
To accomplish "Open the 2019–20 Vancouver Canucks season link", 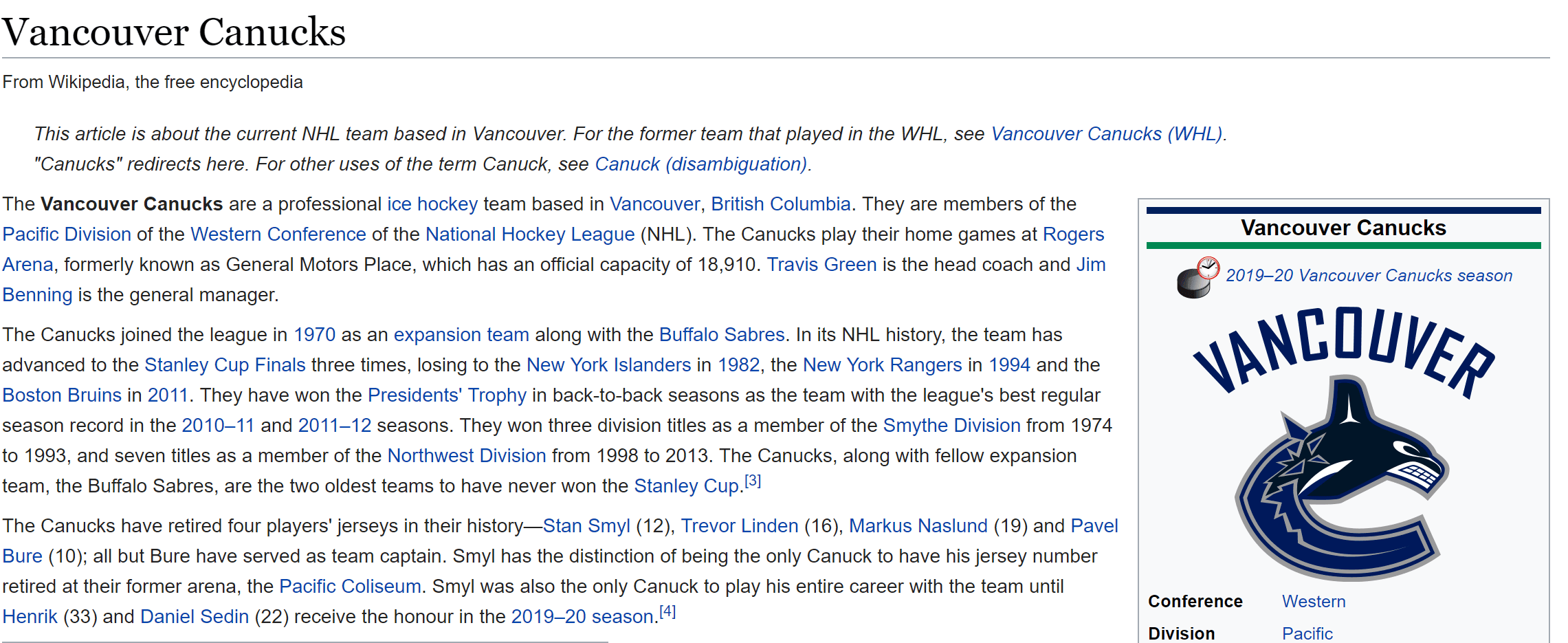I will point(1369,276).
